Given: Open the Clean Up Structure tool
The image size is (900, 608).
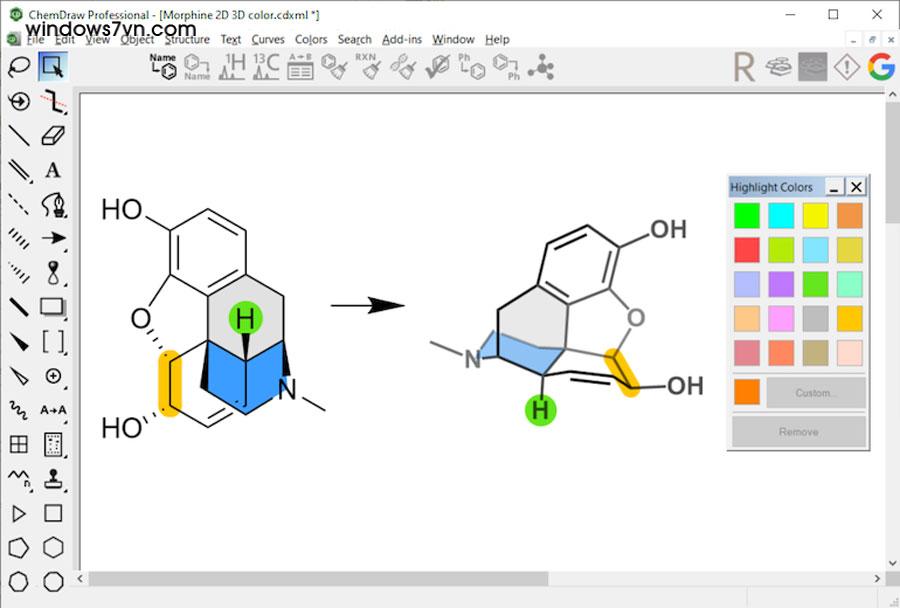Looking at the screenshot, I should coord(332,68).
